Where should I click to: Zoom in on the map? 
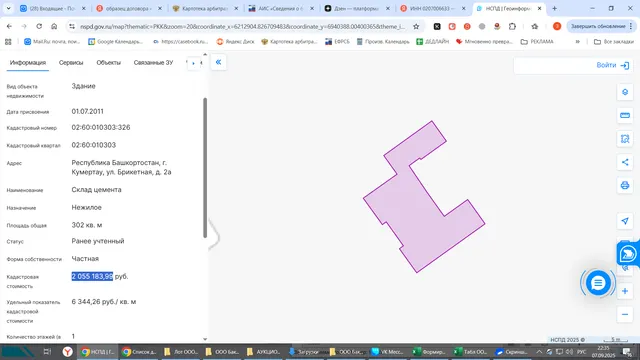pos(625,291)
